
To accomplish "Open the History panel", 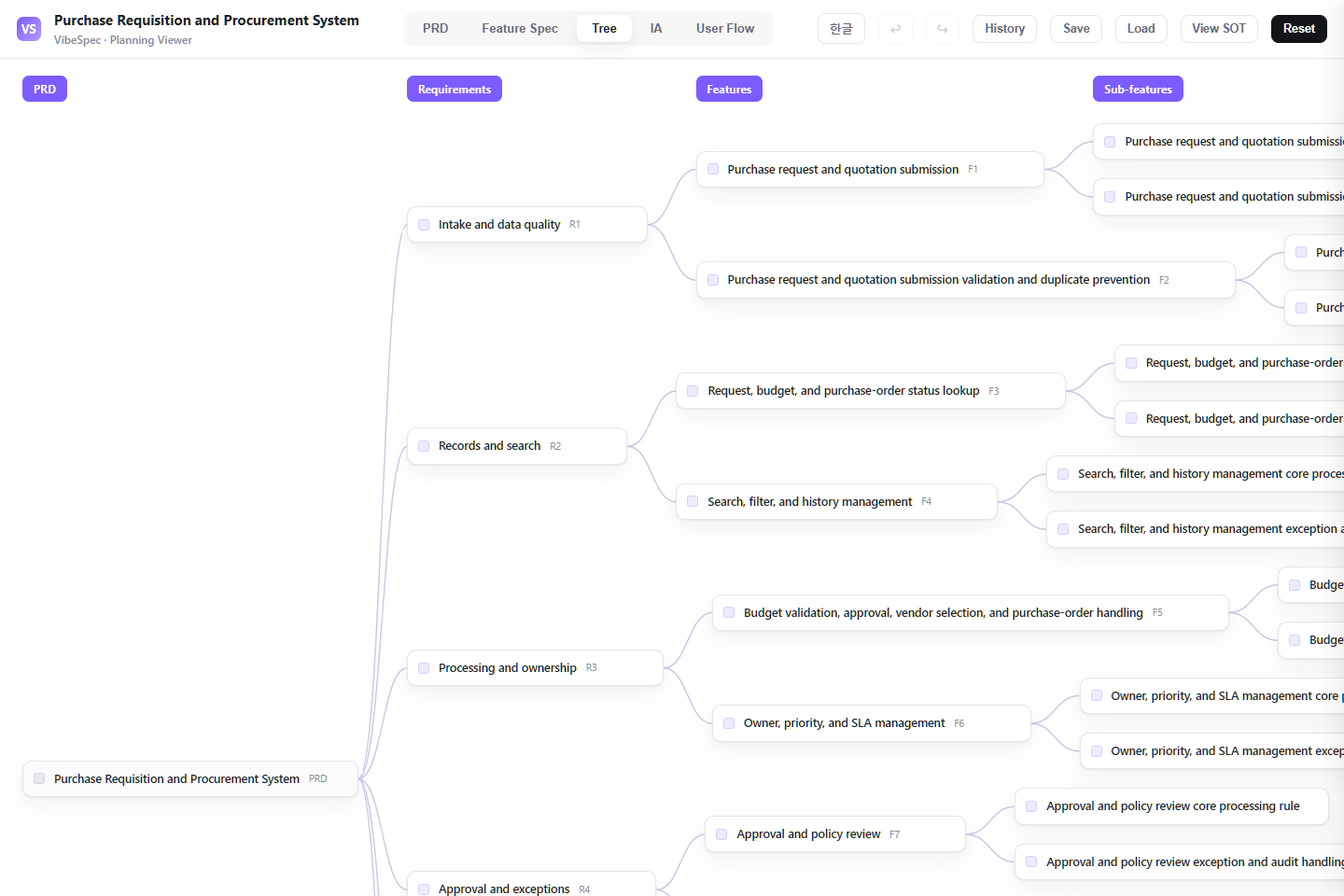I will pyautogui.click(x=1004, y=29).
